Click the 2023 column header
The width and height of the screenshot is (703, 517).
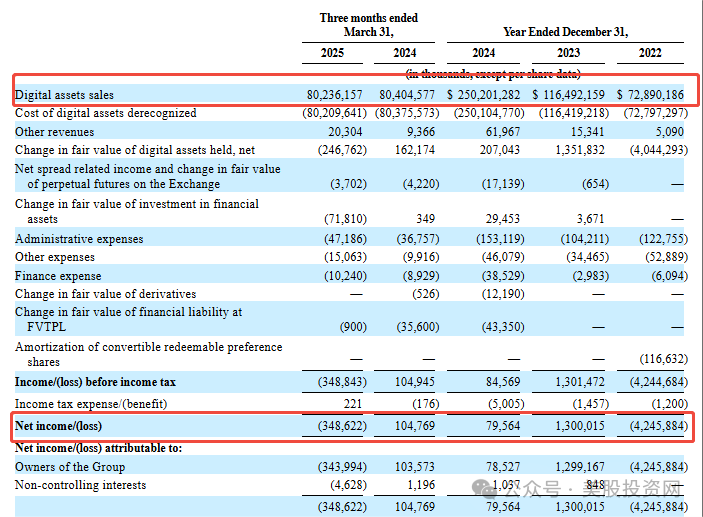coord(568,53)
